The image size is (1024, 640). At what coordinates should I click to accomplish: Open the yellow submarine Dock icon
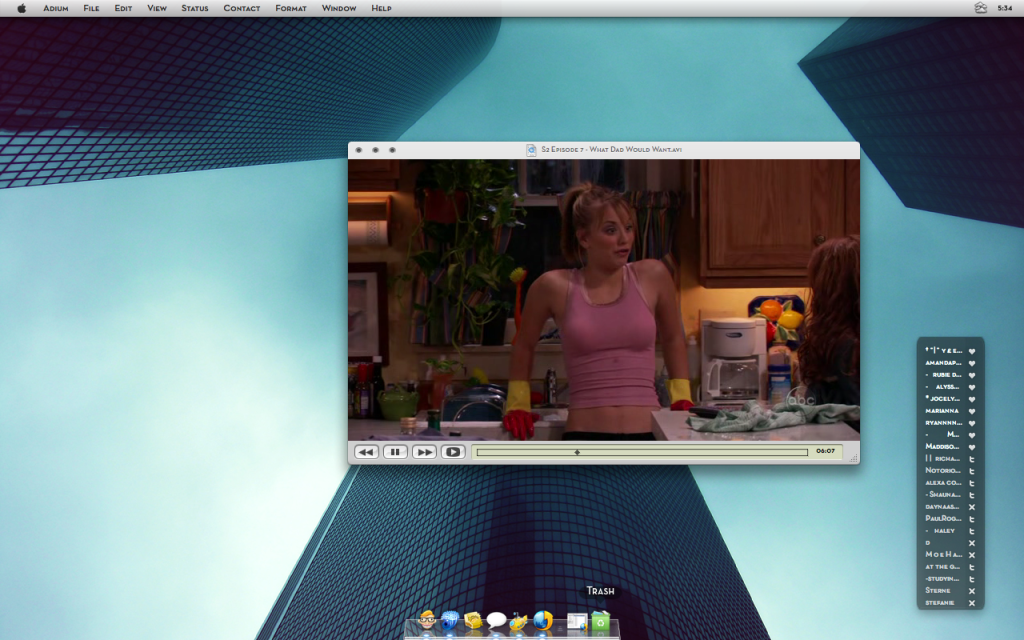[x=519, y=620]
